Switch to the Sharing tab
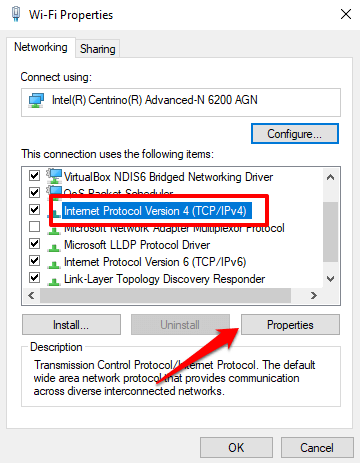Image resolution: width=360 pixels, height=463 pixels. [x=97, y=49]
